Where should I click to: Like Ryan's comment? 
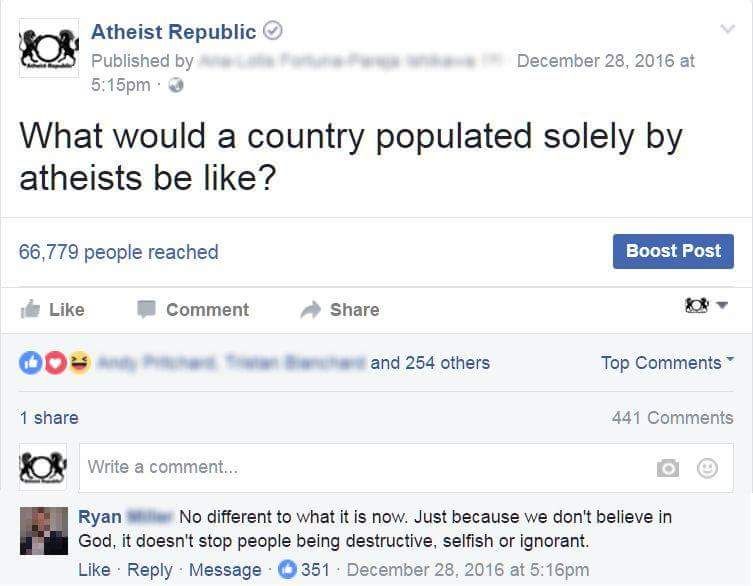point(94,570)
